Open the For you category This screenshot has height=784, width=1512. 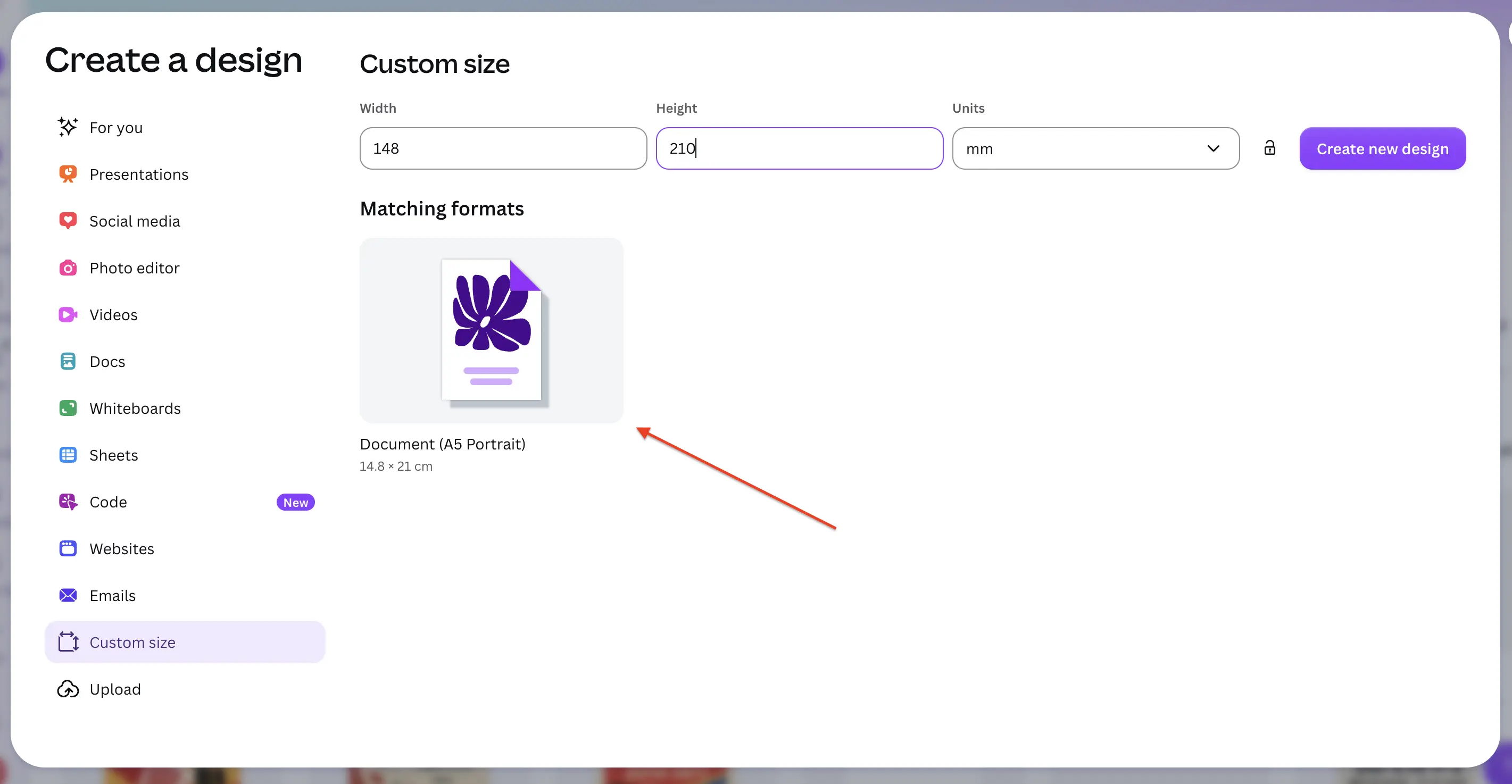click(x=115, y=127)
